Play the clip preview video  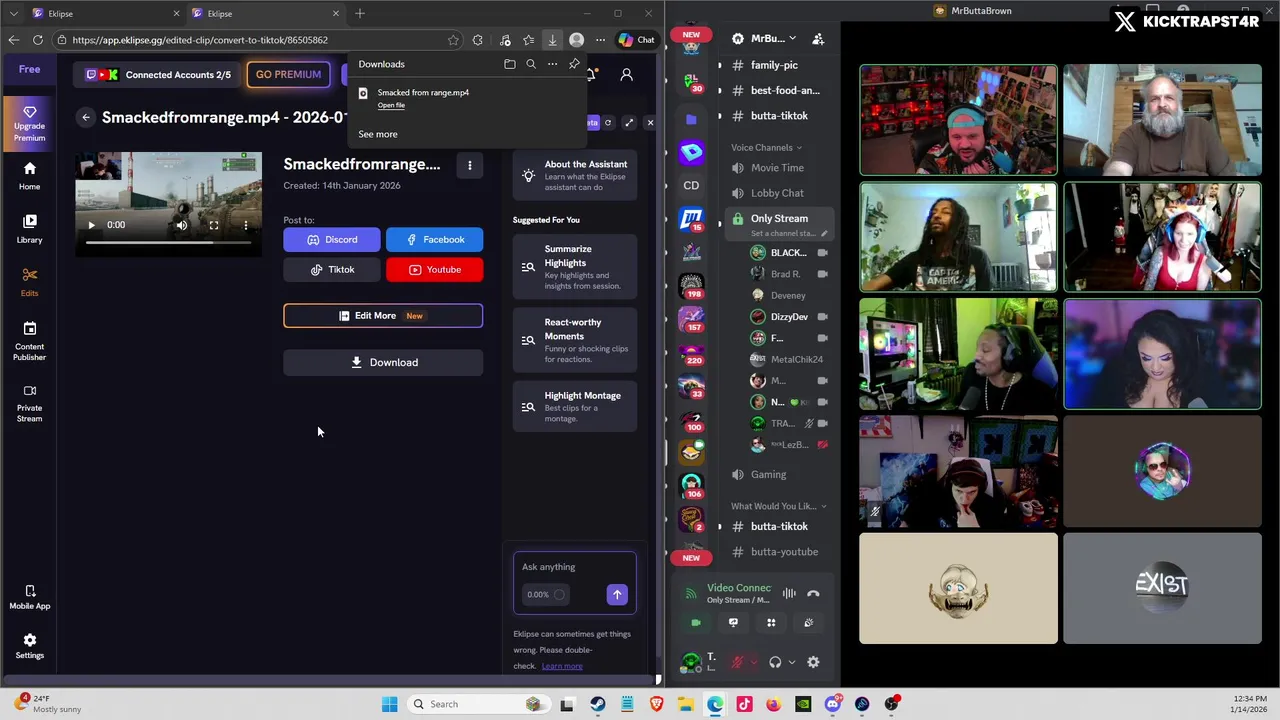pyautogui.click(x=91, y=225)
